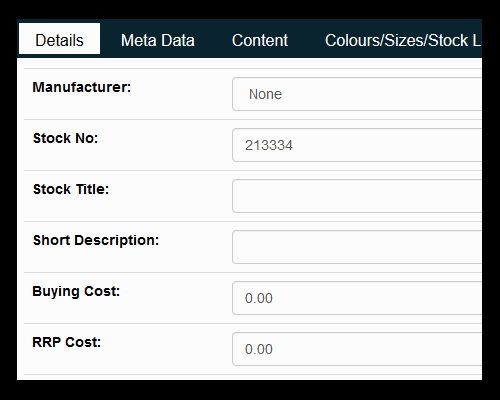Open the Manufacturer dropdown
500x400 pixels.
click(357, 94)
